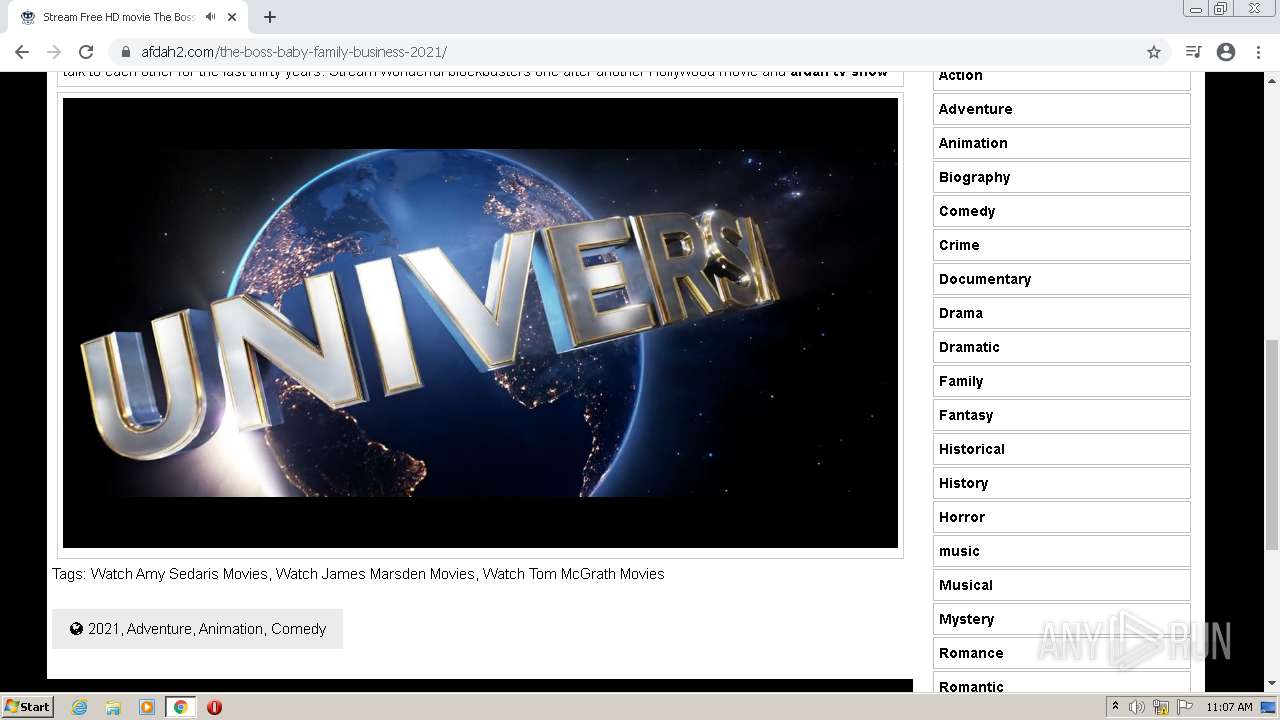1280x720 pixels.
Task: Mute the tab using speaker icon
Action: click(x=210, y=17)
